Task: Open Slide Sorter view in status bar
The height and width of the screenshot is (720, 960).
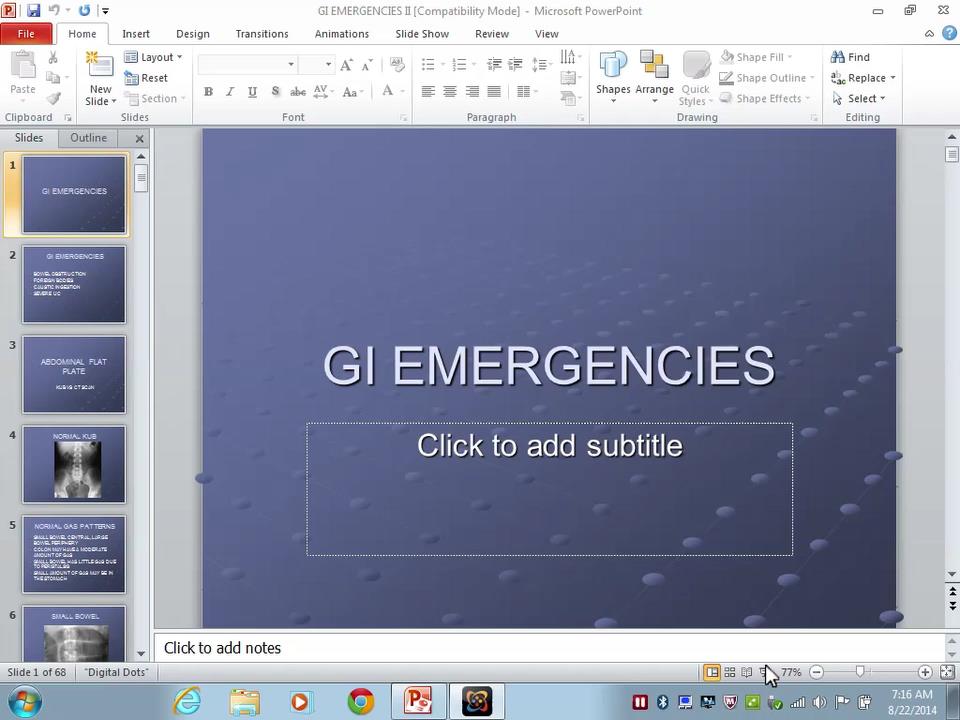Action: click(730, 673)
